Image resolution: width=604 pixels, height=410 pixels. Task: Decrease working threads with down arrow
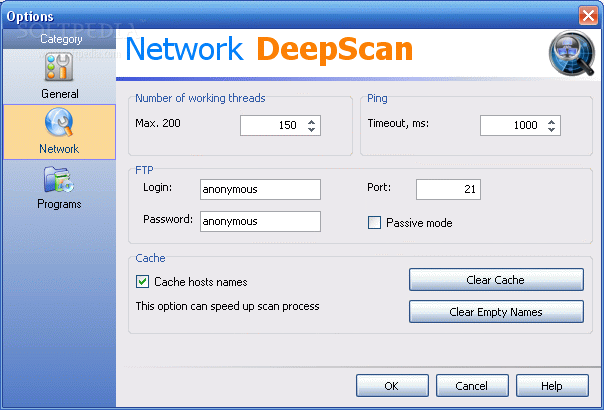point(311,130)
